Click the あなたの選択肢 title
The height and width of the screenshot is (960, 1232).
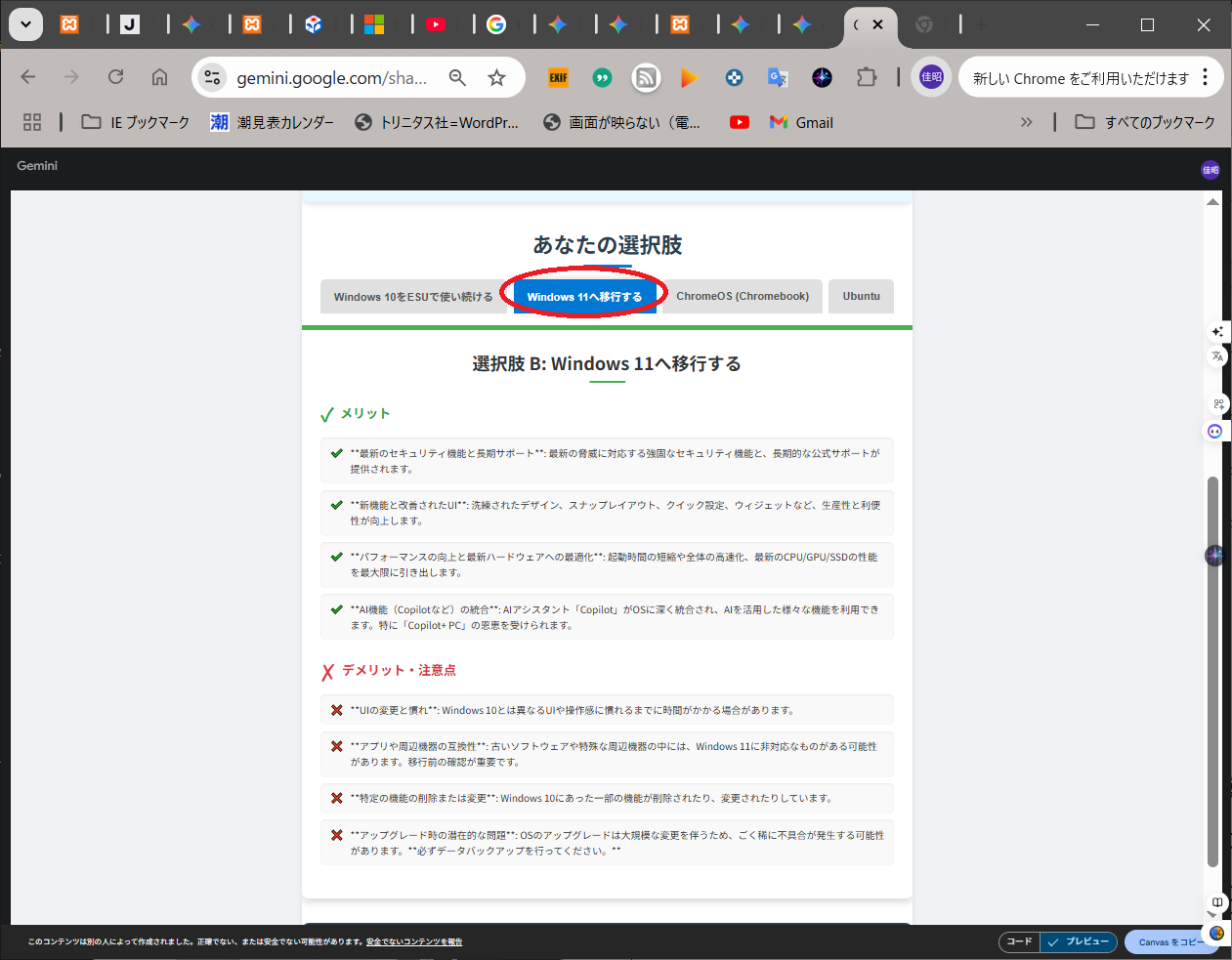(608, 245)
